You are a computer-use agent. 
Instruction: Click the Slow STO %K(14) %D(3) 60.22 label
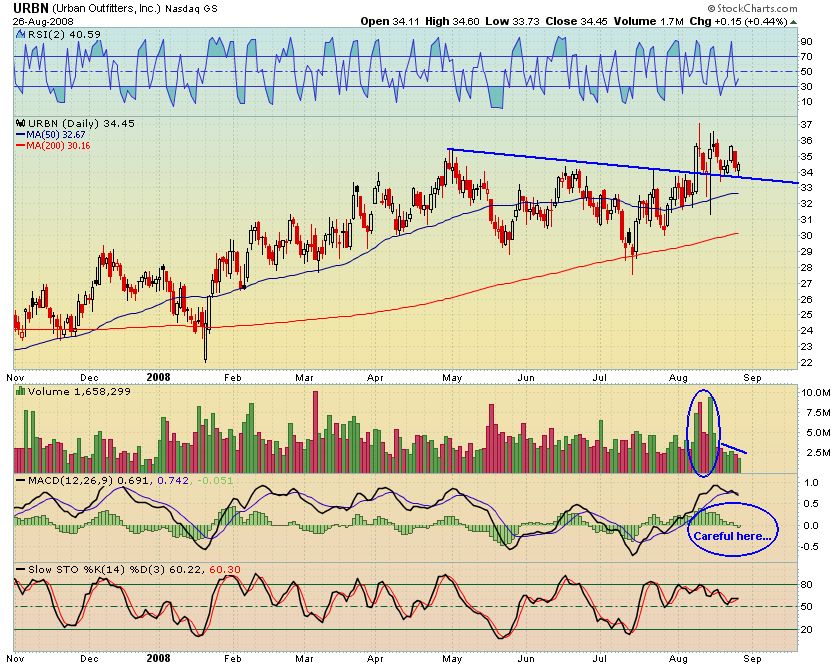(116, 569)
